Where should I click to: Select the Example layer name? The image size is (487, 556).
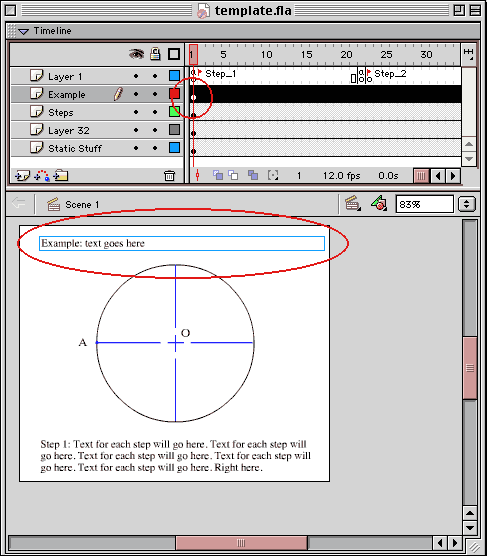(67, 95)
